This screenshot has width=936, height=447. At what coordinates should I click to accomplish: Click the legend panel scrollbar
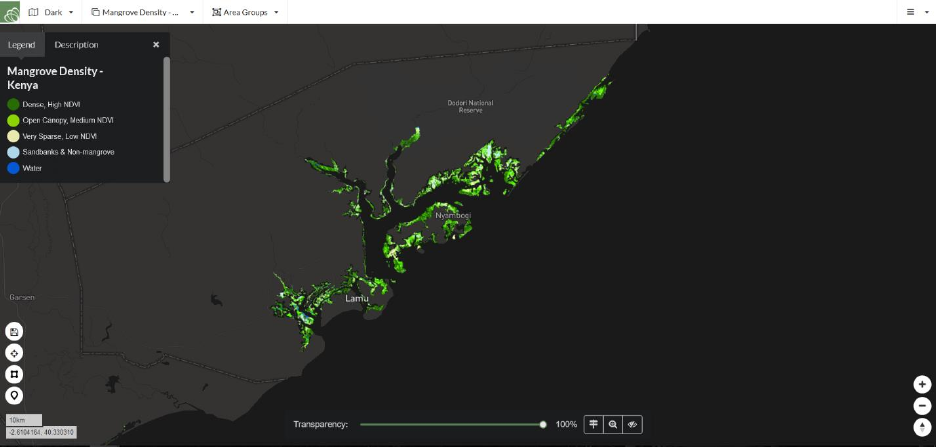pyautogui.click(x=167, y=119)
